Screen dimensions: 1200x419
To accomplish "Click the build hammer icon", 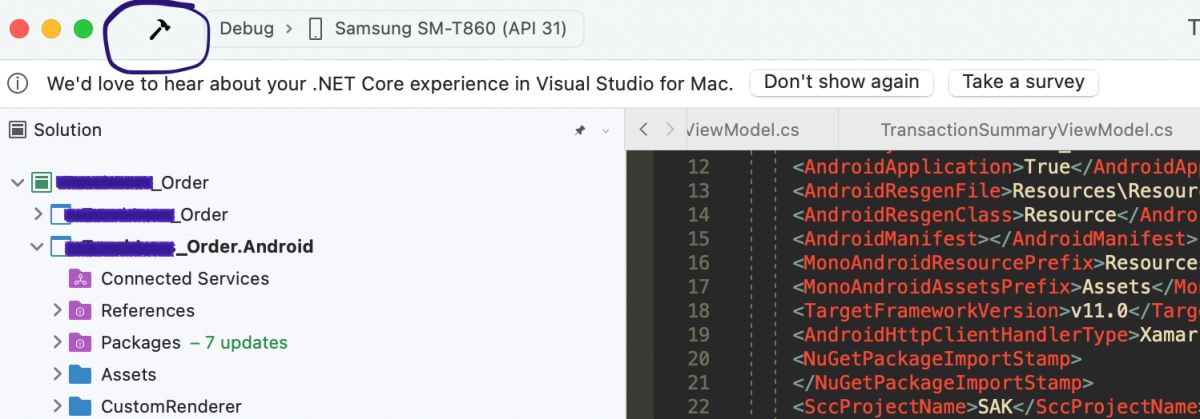I will pos(160,30).
